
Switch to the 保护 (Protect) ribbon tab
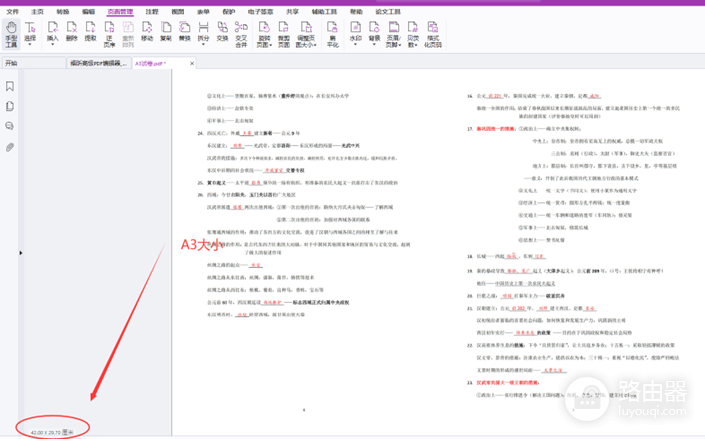pos(229,11)
